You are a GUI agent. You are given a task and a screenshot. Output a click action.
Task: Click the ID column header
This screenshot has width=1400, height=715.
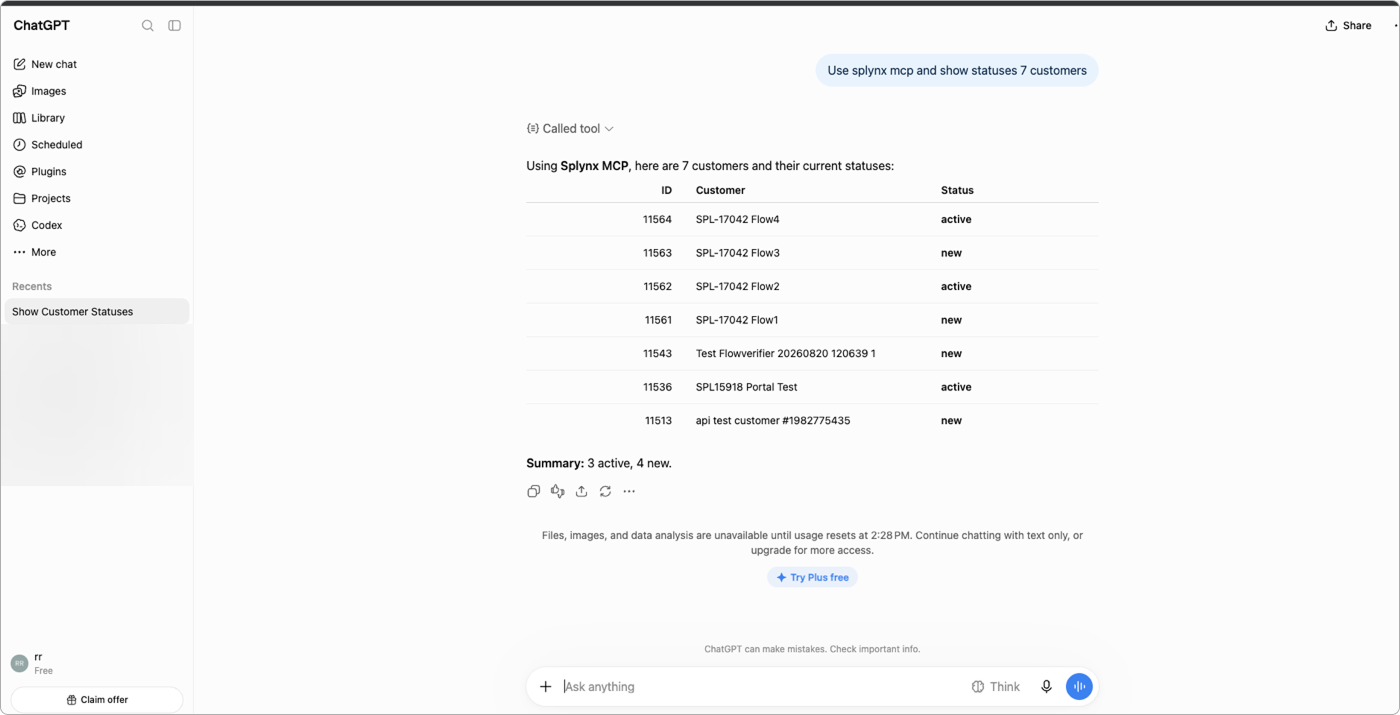[x=666, y=190]
